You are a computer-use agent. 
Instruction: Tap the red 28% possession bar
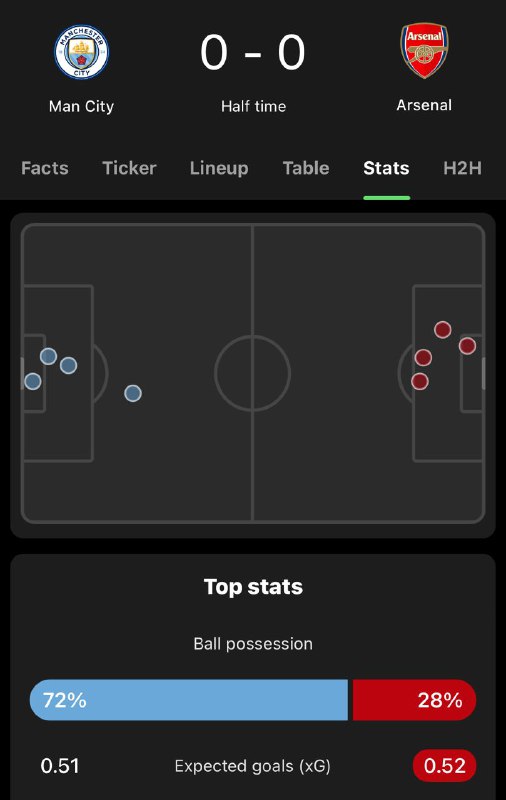point(414,700)
